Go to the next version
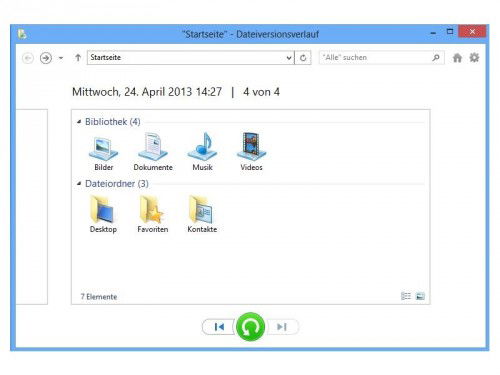 click(282, 327)
